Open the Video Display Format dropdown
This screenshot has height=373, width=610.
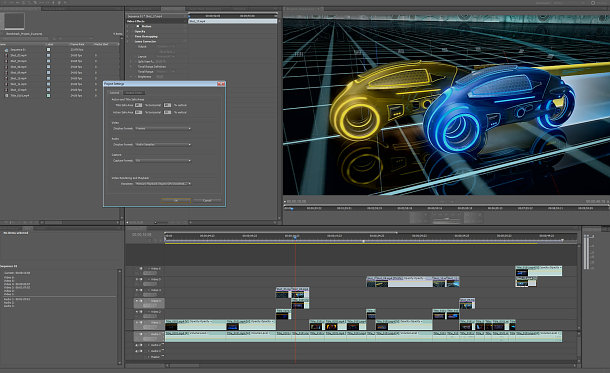[x=163, y=128]
